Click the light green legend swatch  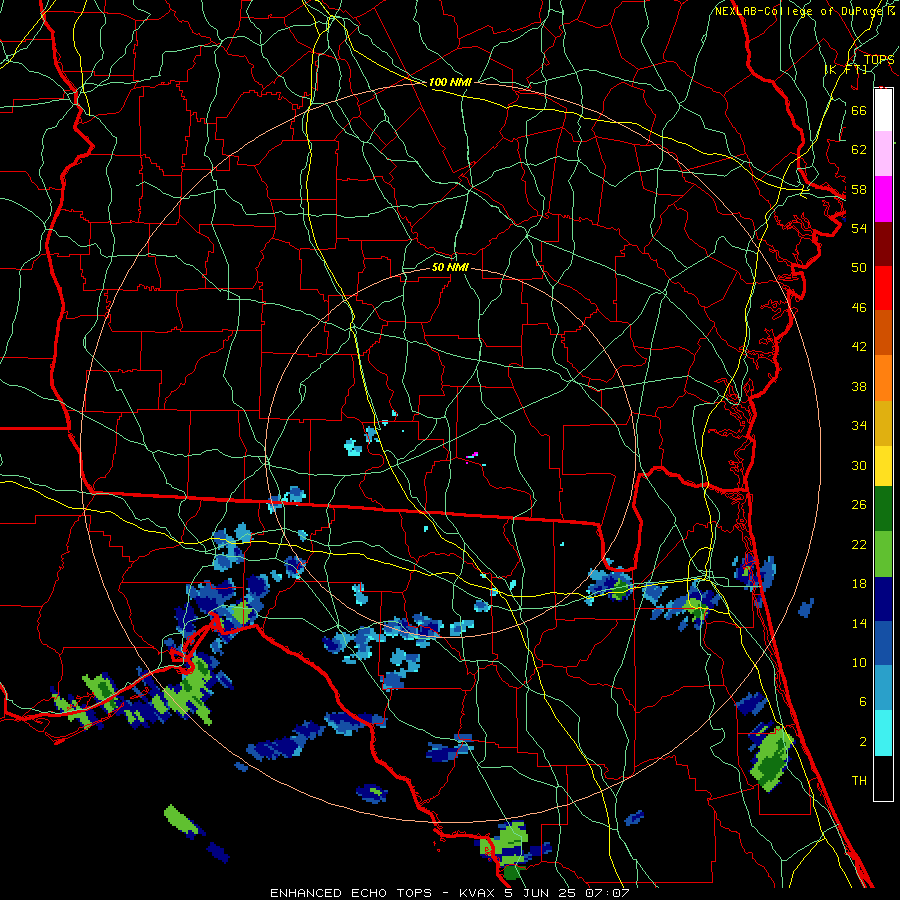click(x=883, y=554)
